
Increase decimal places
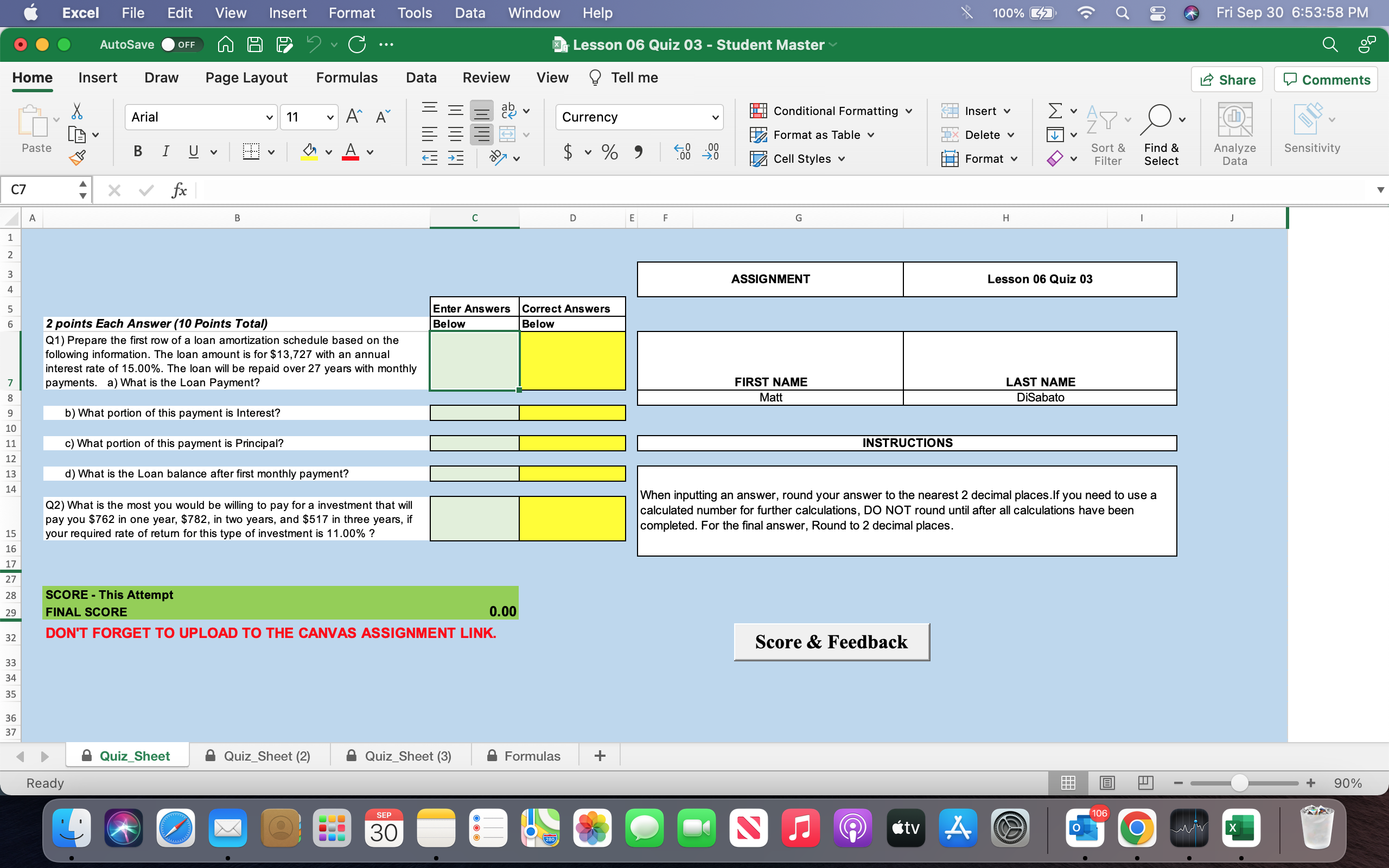tap(681, 151)
